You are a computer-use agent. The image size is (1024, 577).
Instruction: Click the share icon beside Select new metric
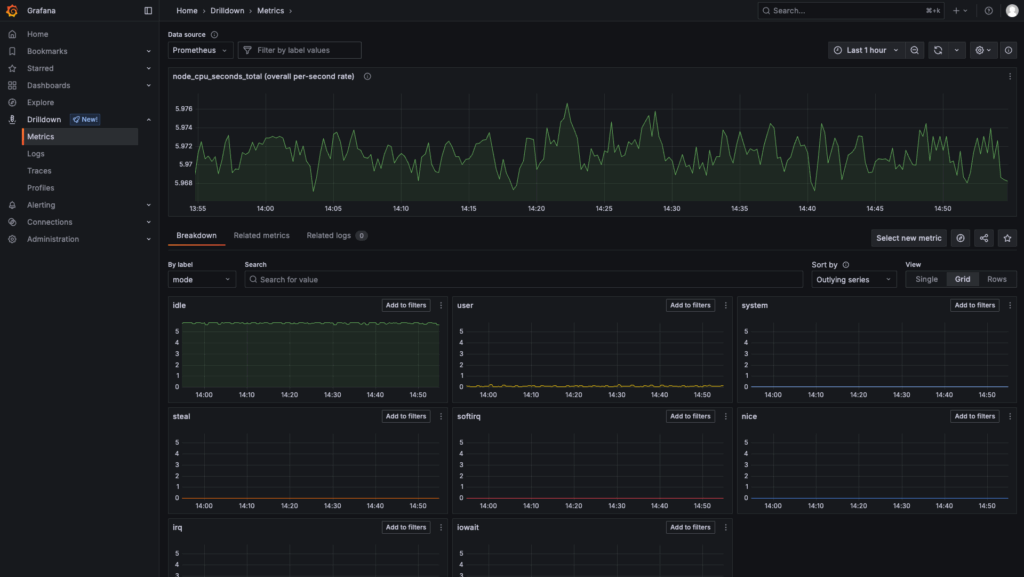[984, 238]
